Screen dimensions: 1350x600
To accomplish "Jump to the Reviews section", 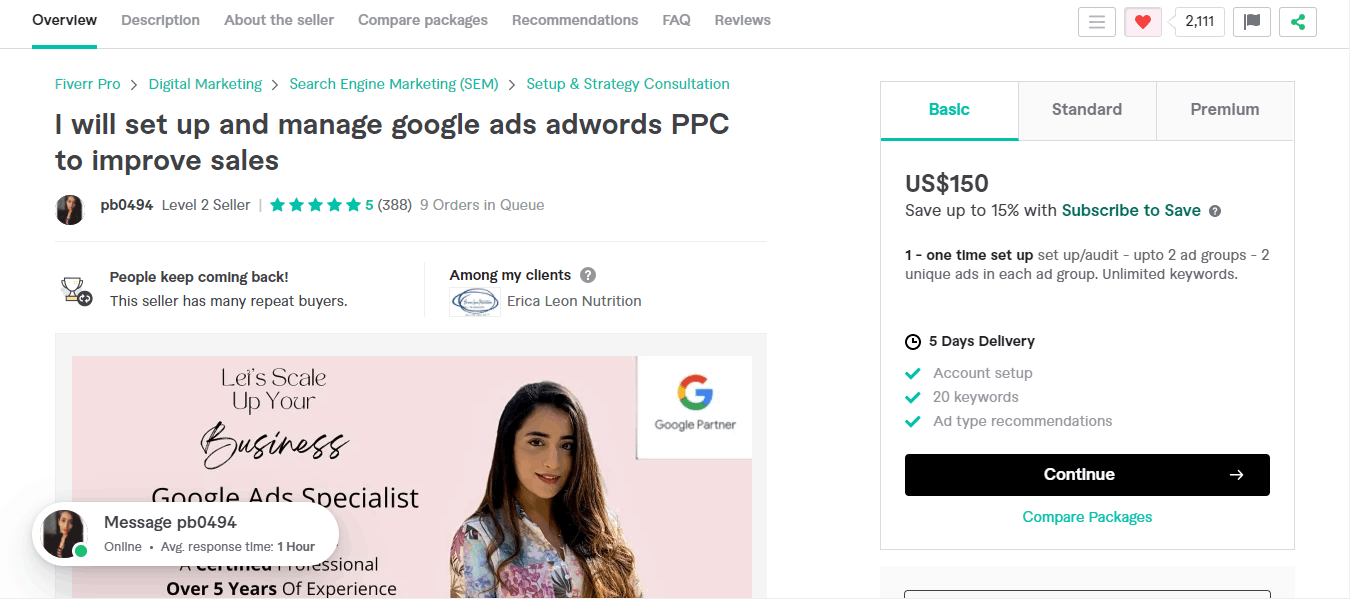I will pyautogui.click(x=743, y=20).
